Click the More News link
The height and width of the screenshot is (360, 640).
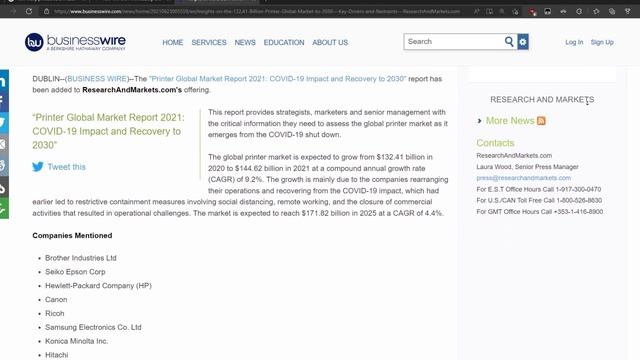[510, 121]
